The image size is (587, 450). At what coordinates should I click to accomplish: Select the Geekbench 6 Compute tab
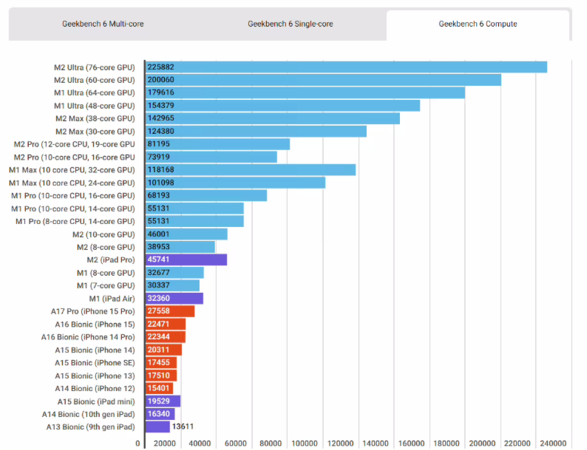[x=478, y=24]
